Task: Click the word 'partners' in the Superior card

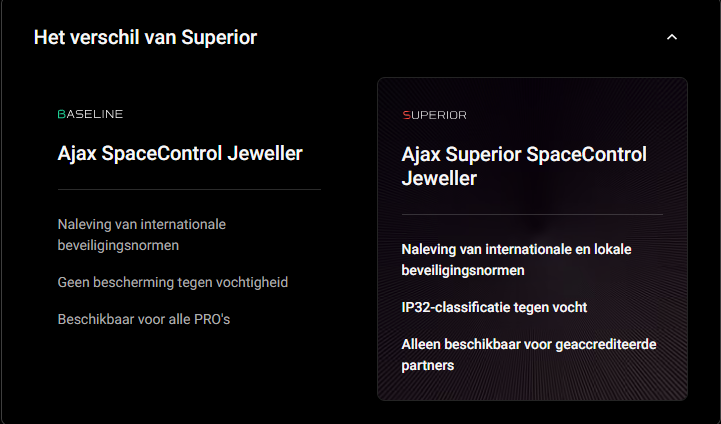Action: point(428,365)
